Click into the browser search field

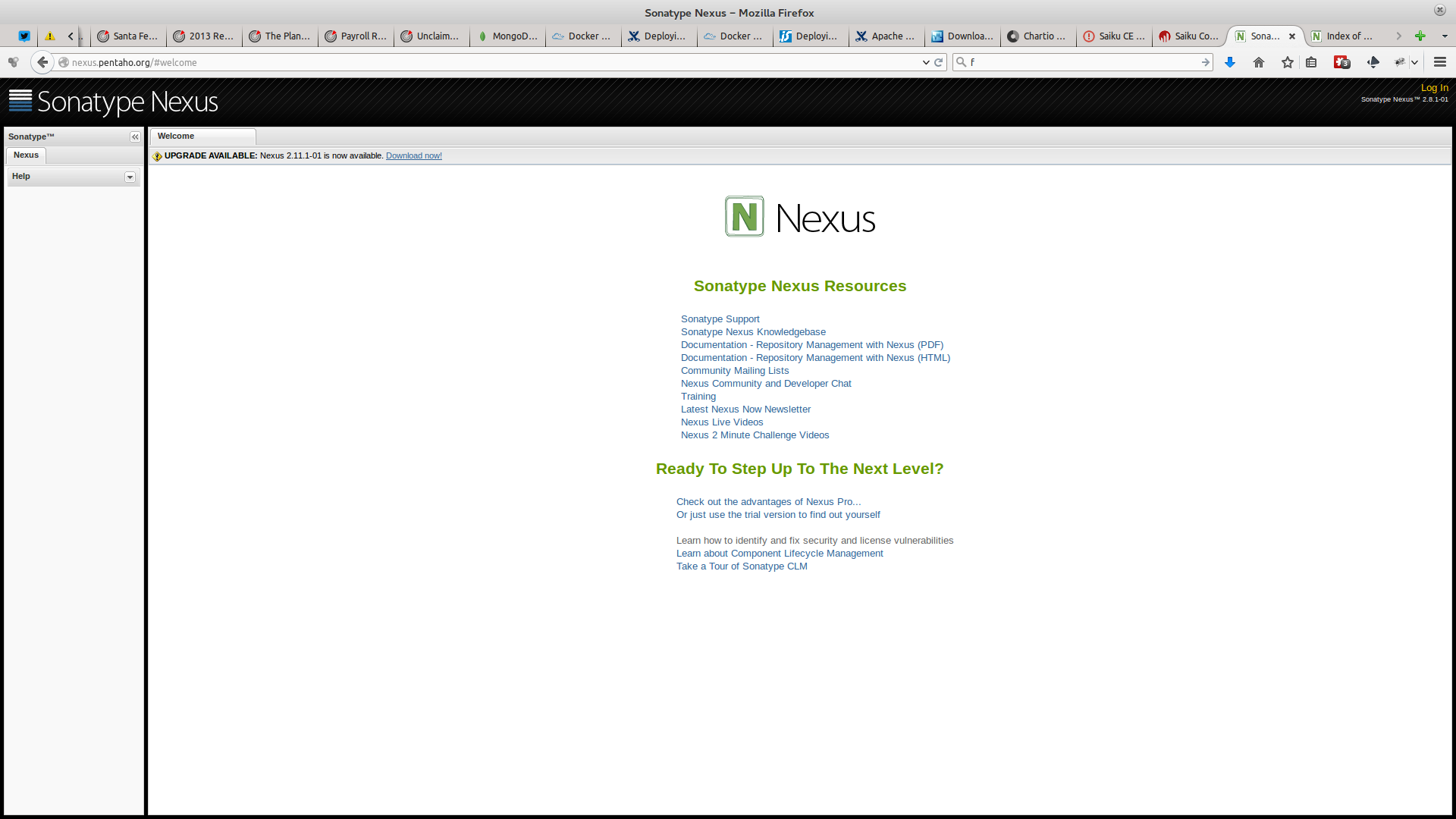click(x=1084, y=62)
